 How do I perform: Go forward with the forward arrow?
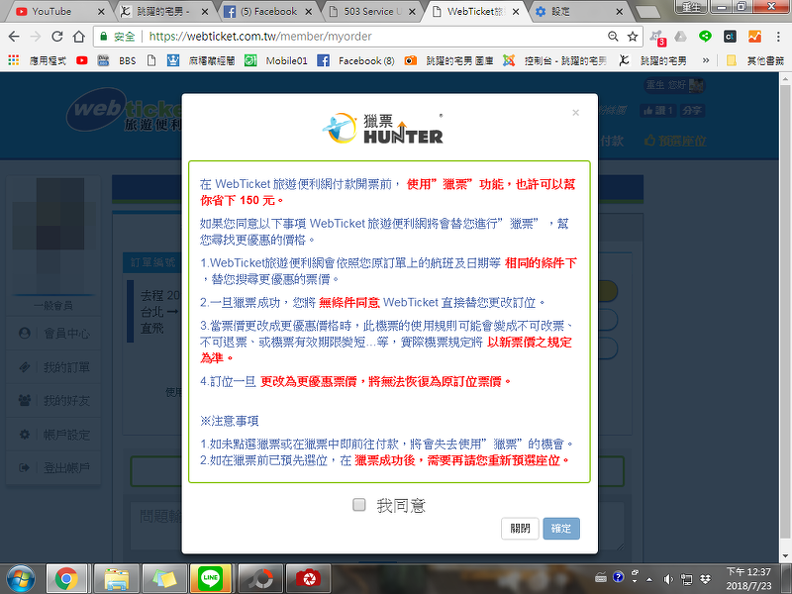click(x=35, y=36)
